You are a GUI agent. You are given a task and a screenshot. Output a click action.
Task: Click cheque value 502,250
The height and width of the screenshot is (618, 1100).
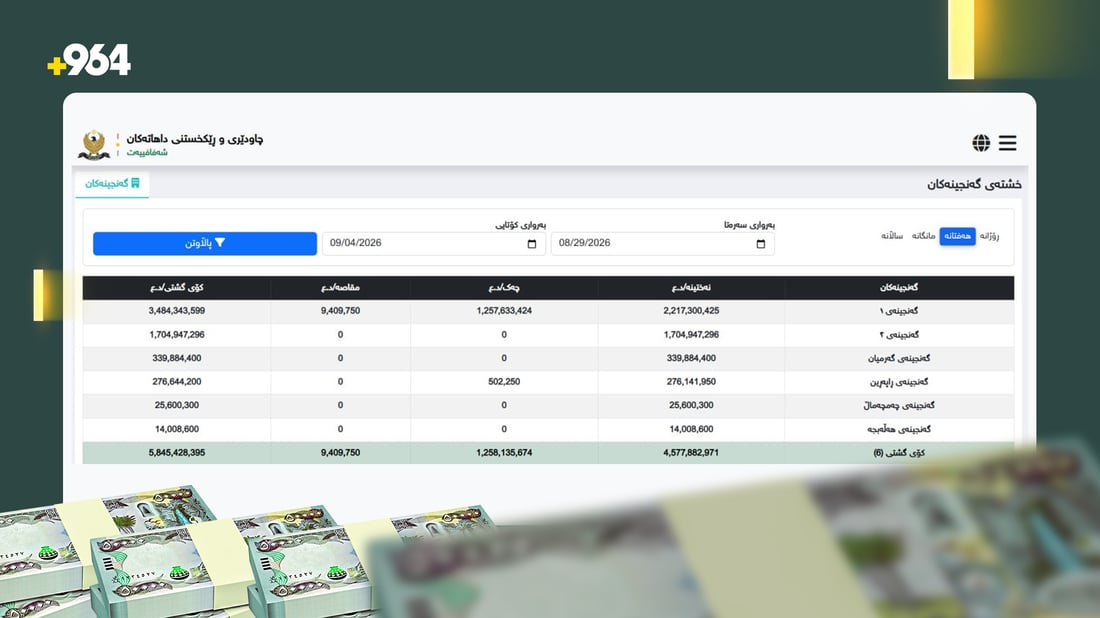pyautogui.click(x=504, y=382)
